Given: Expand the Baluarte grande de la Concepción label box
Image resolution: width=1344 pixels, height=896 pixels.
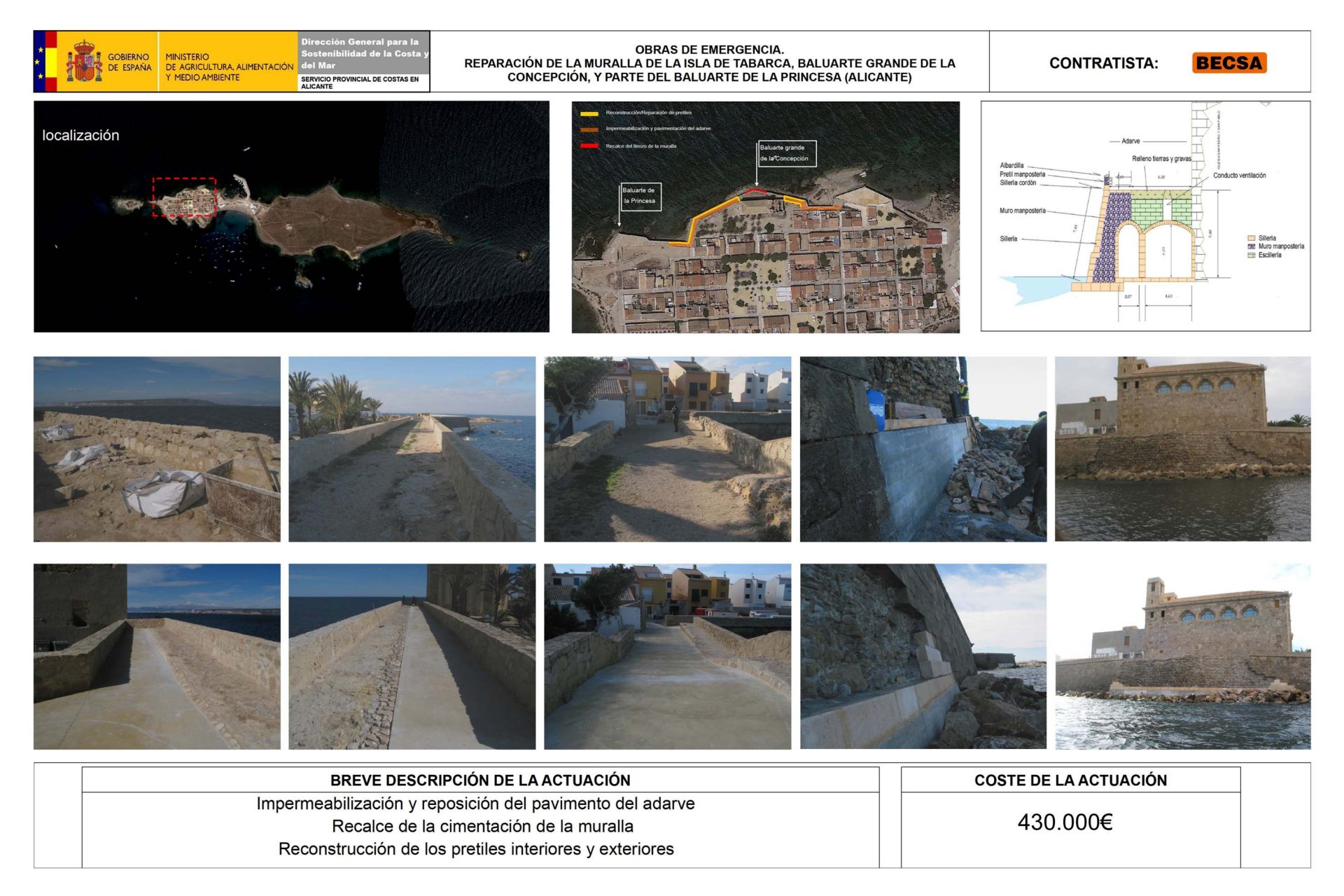Looking at the screenshot, I should point(787,154).
